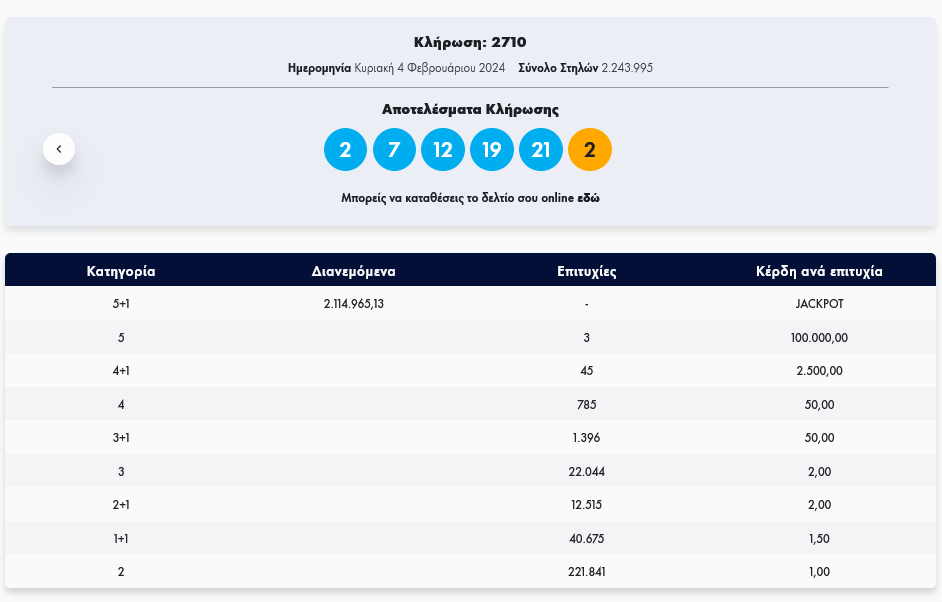Select the number 19 ball
Viewport: 942px width, 602px height.
(x=492, y=150)
